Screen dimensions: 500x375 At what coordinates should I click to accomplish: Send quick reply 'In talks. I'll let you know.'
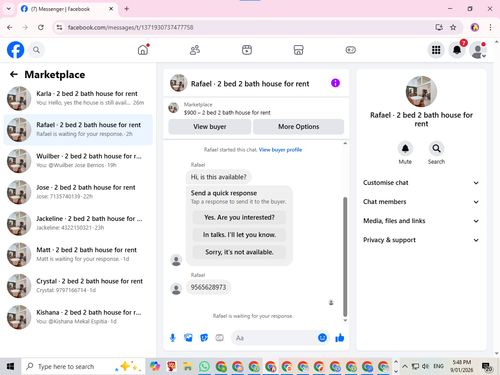(239, 235)
